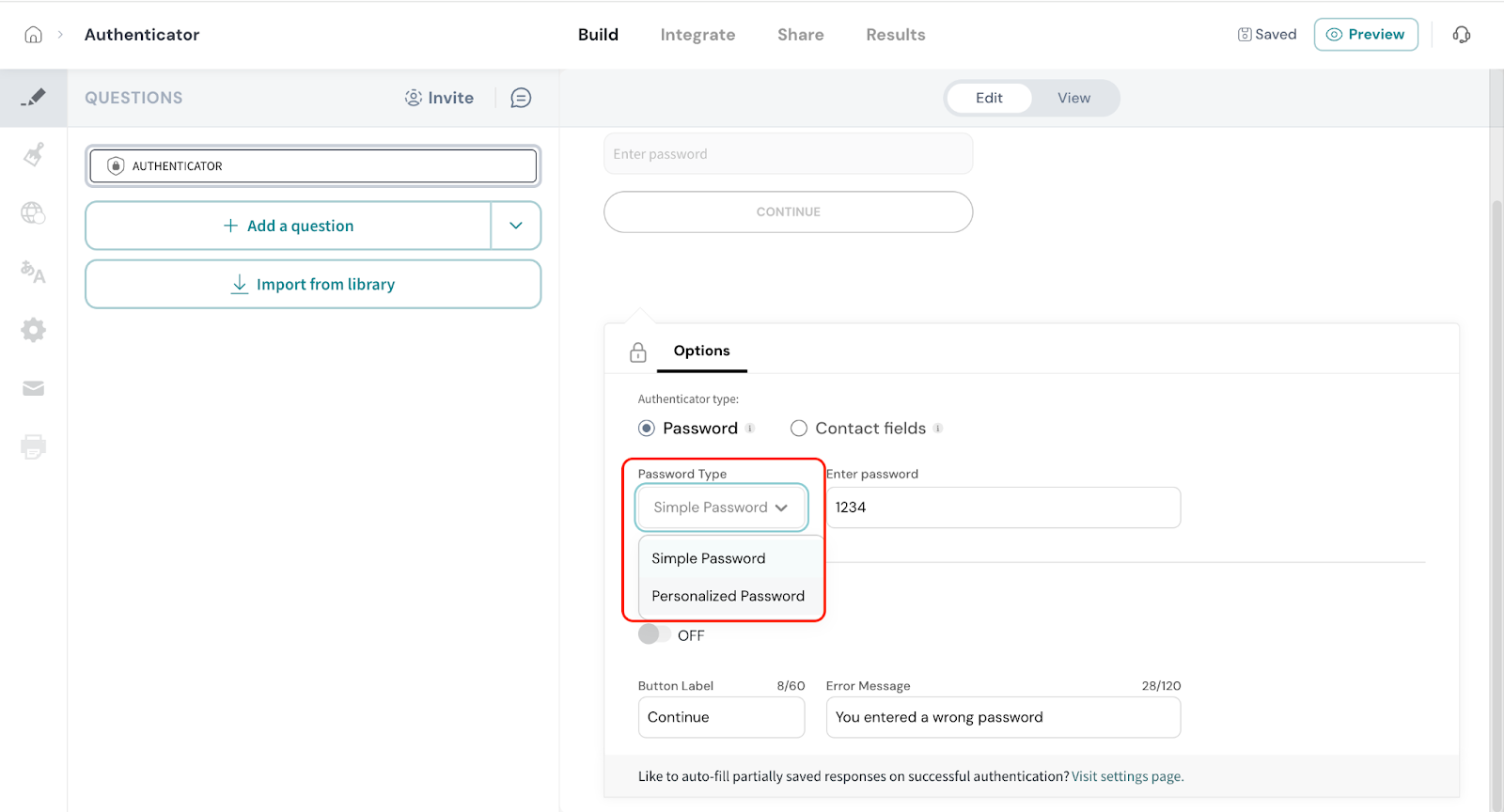This screenshot has width=1504, height=812.
Task: Turn on the OFF toggle switch
Action: tap(654, 634)
